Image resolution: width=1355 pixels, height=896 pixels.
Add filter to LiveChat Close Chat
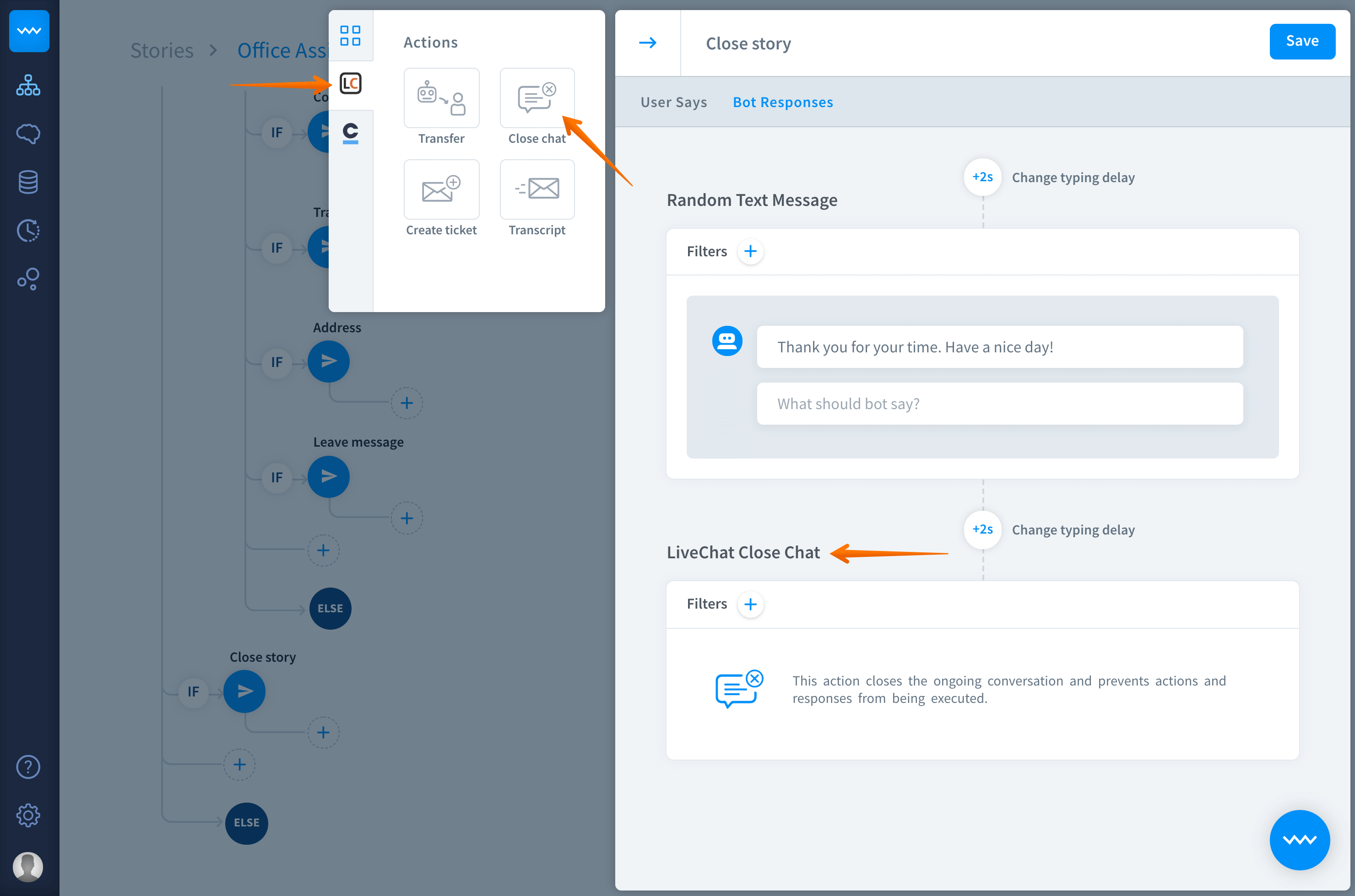pyautogui.click(x=750, y=604)
